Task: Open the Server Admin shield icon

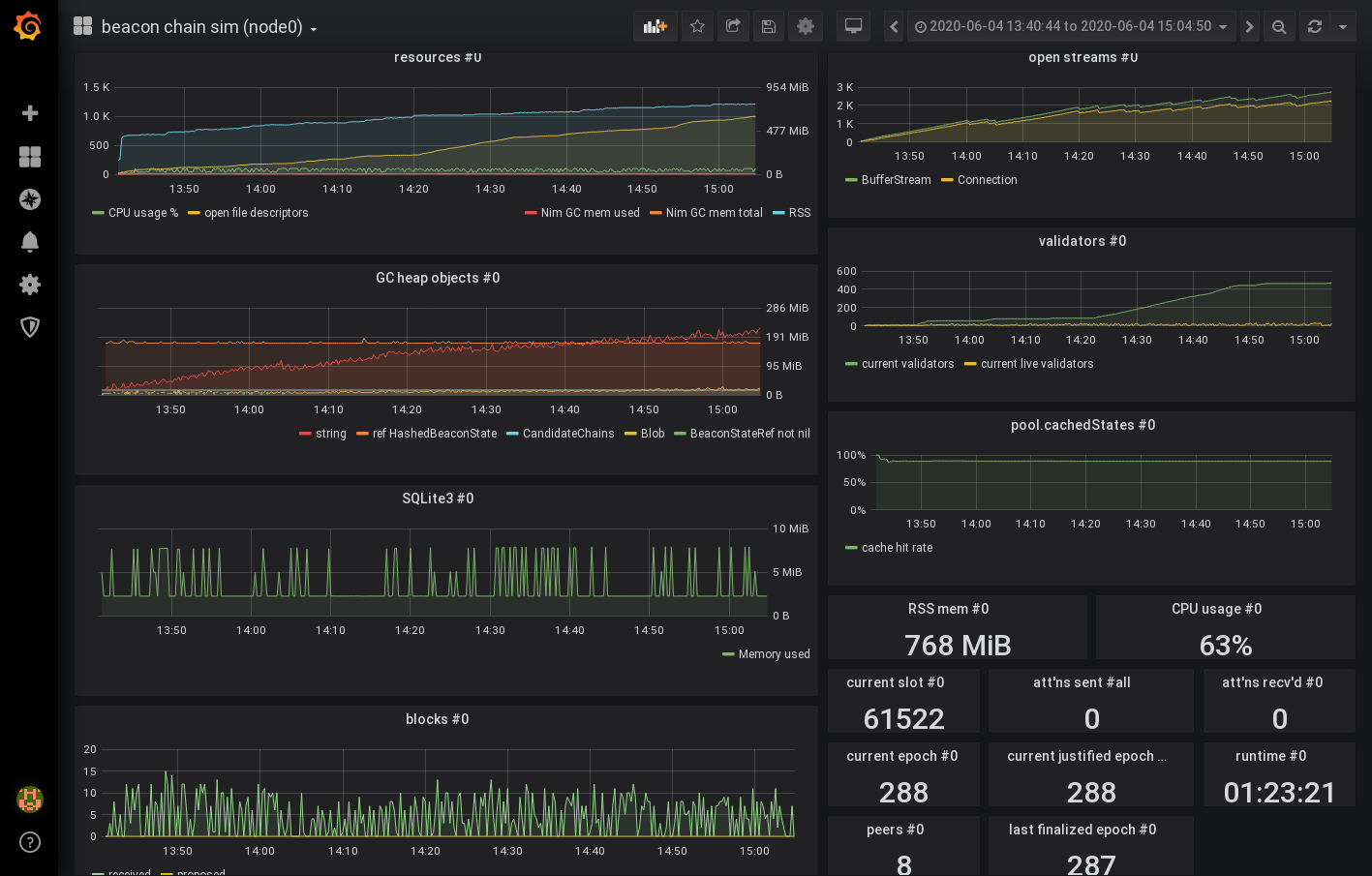Action: pos(30,327)
